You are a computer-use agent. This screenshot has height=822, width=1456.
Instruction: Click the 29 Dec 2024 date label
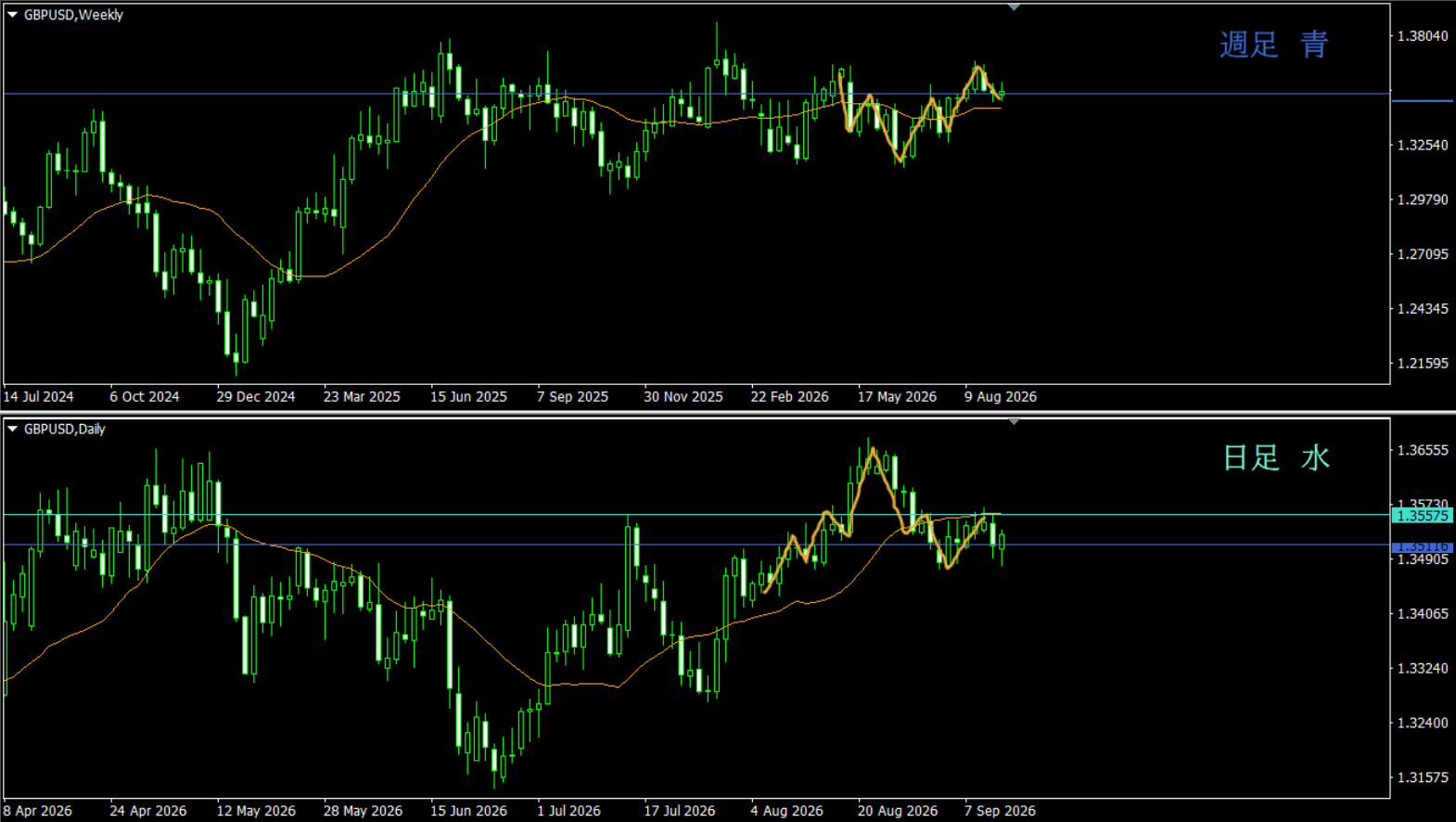click(x=256, y=397)
